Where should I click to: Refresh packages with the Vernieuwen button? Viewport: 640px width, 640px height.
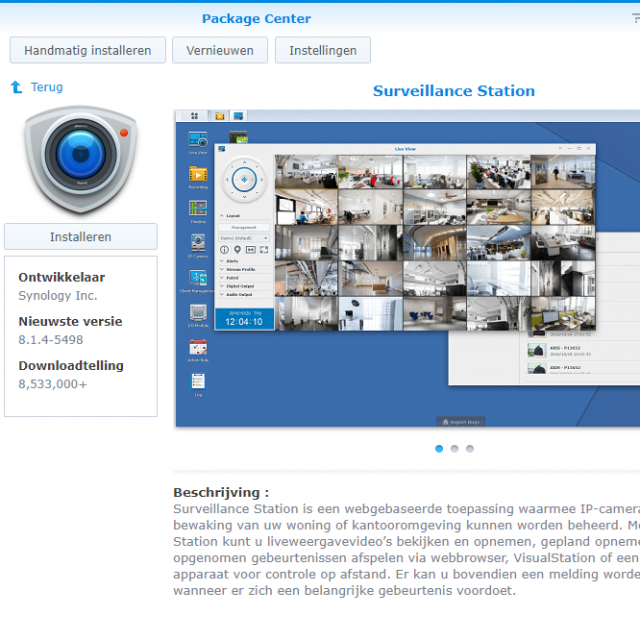[220, 50]
